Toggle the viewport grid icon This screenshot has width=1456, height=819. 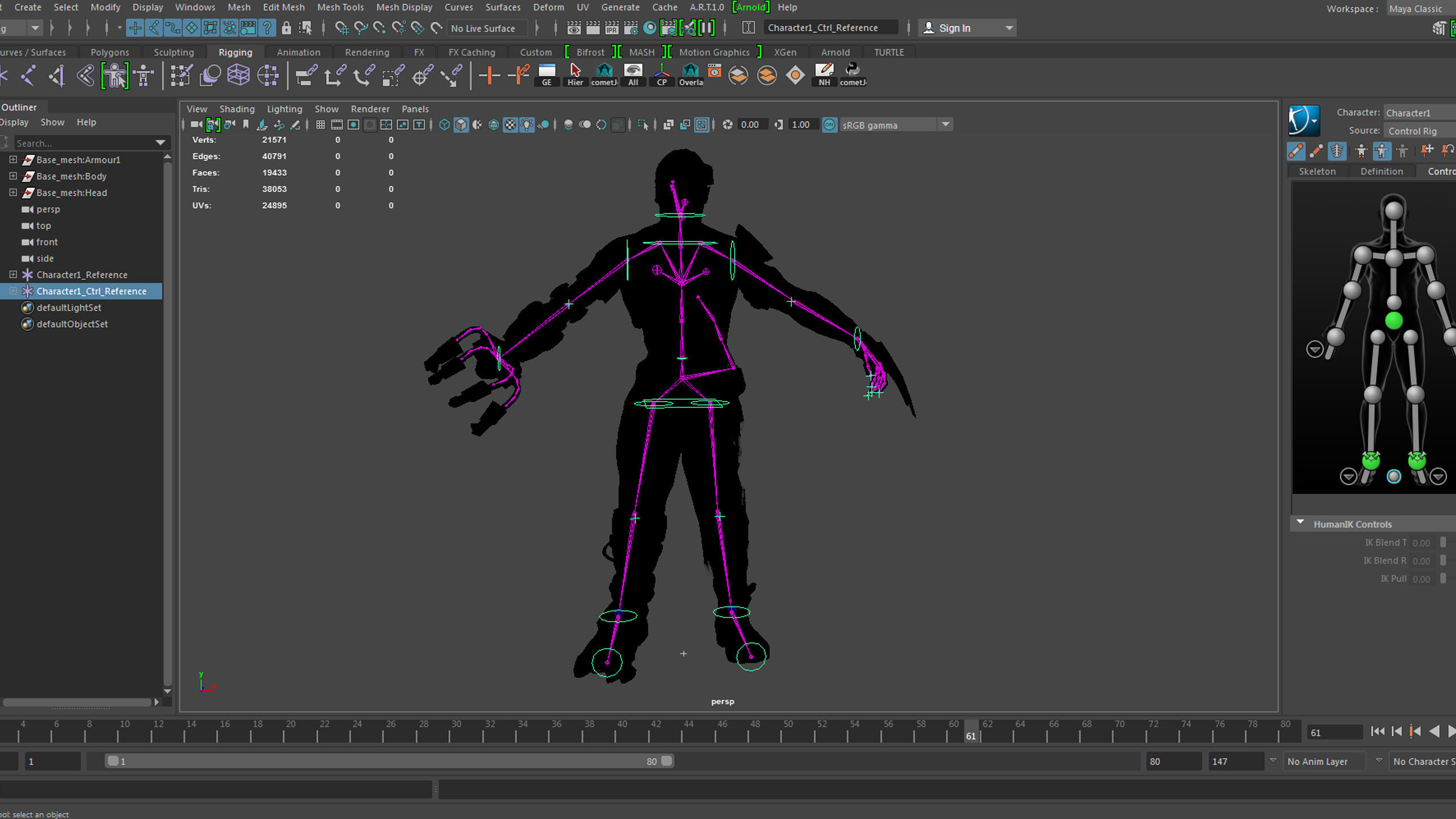(x=320, y=125)
